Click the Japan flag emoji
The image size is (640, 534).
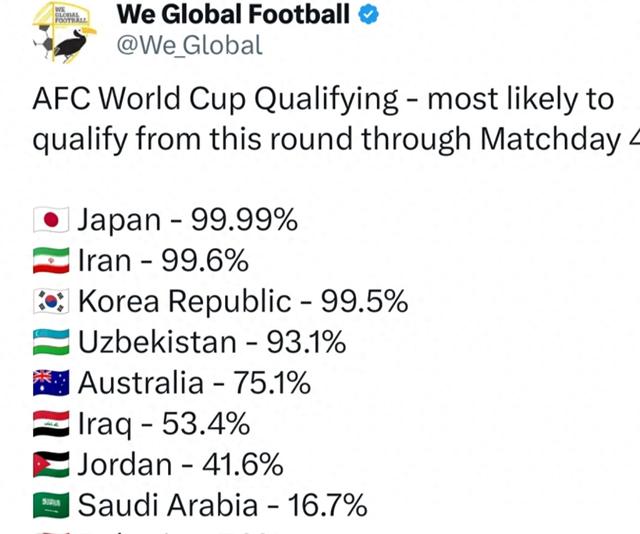(x=51, y=220)
